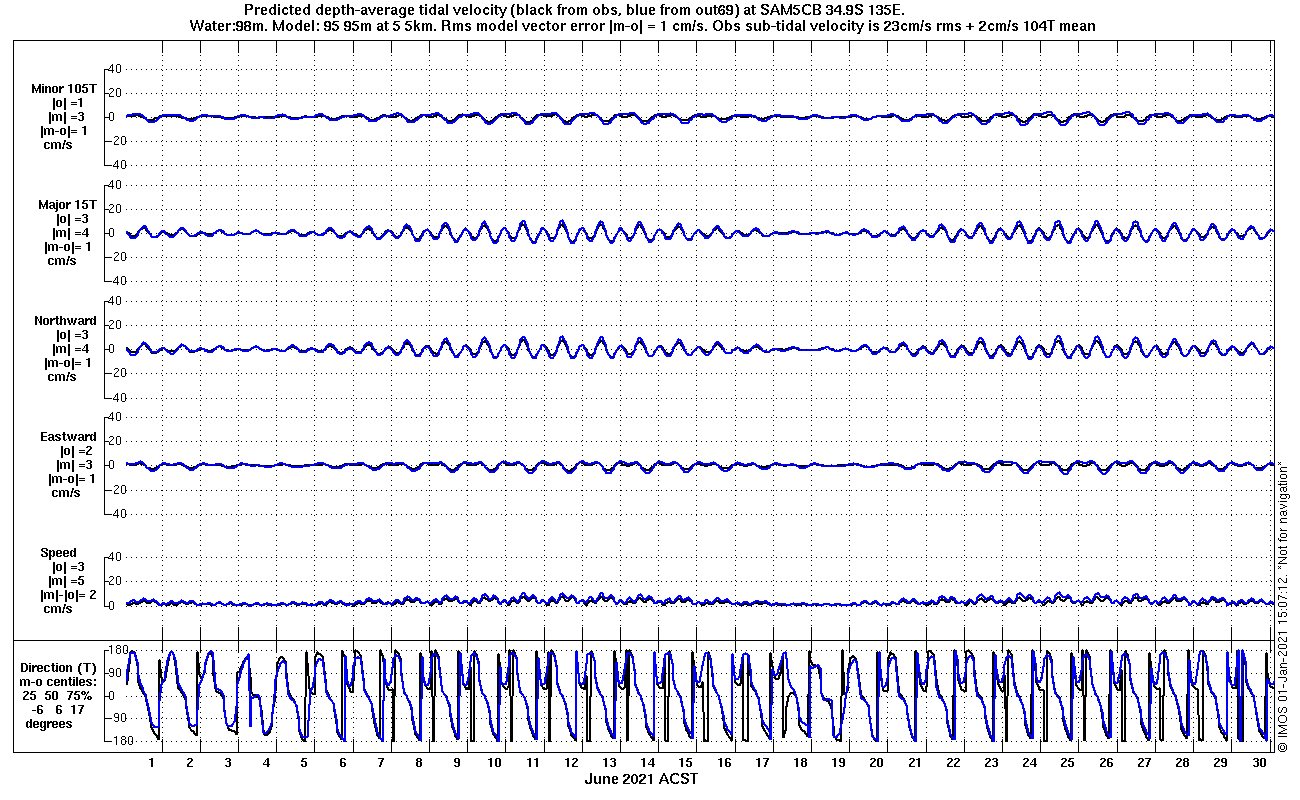Click day 23 on the date axis

tap(991, 762)
